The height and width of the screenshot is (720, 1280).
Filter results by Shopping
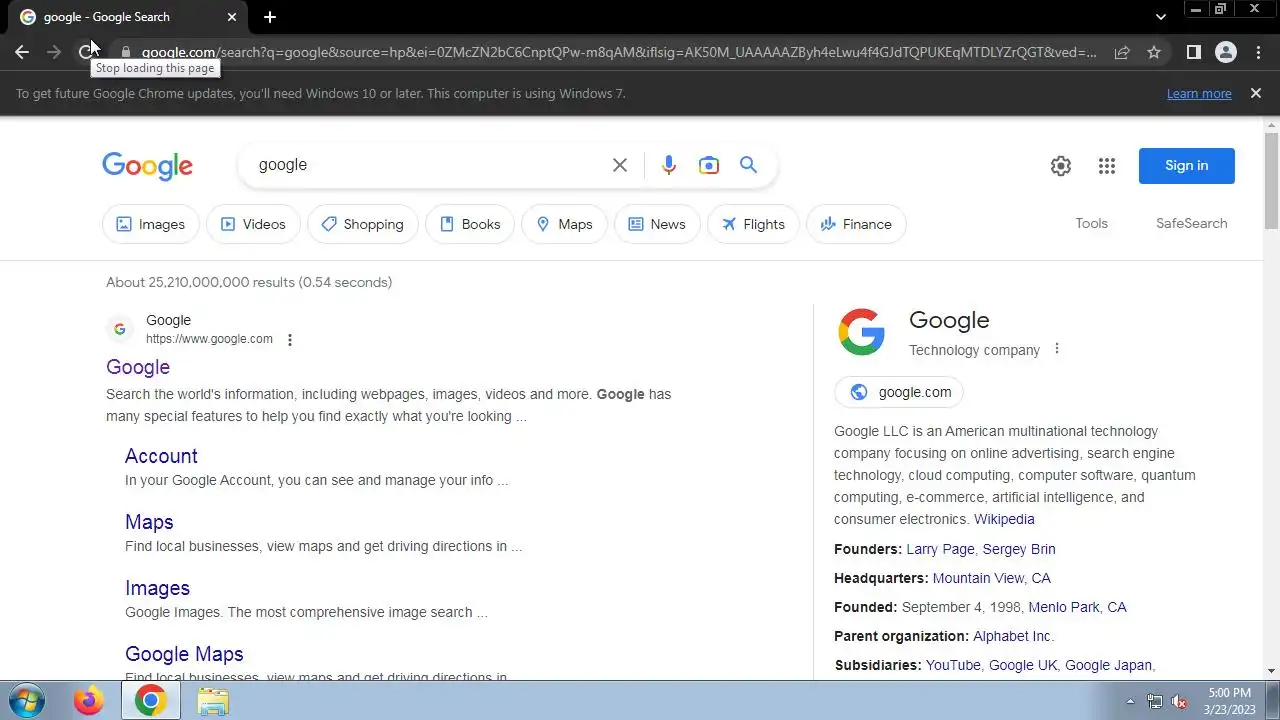coord(363,224)
